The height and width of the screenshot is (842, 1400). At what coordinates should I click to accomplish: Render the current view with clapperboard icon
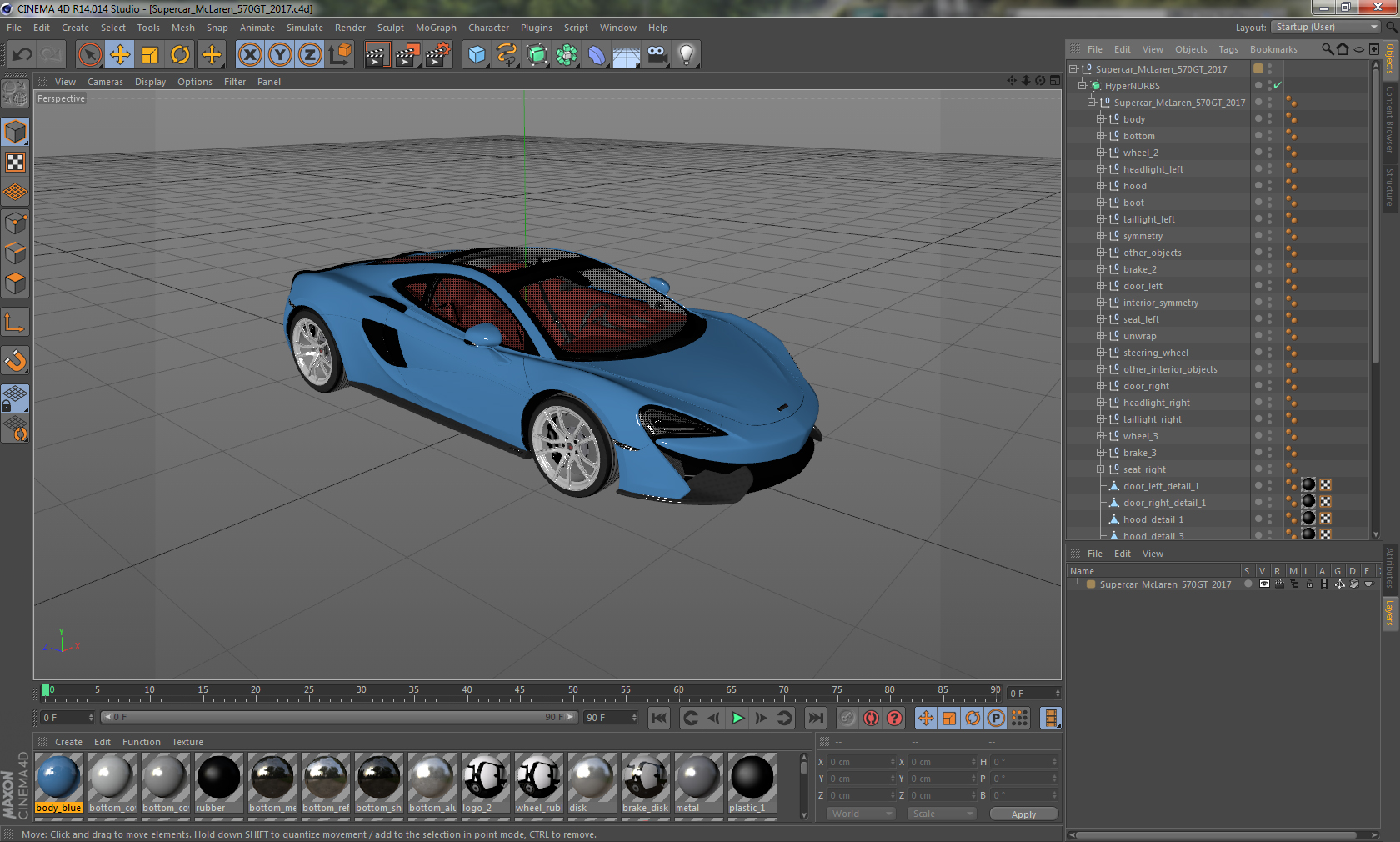pos(377,55)
